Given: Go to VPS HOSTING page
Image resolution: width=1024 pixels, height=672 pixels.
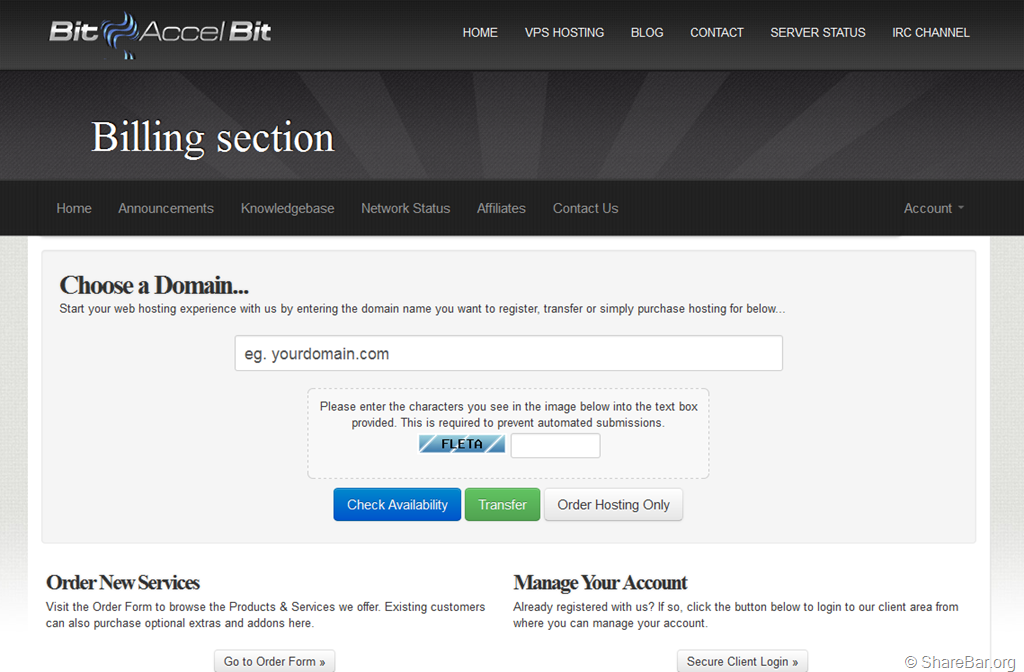Looking at the screenshot, I should (x=564, y=32).
